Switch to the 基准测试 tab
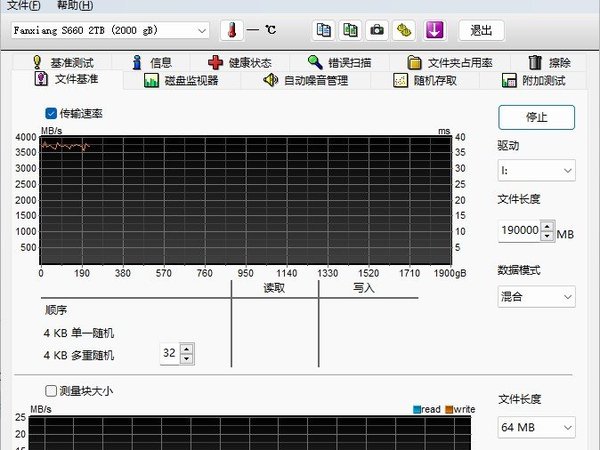 tap(64, 62)
